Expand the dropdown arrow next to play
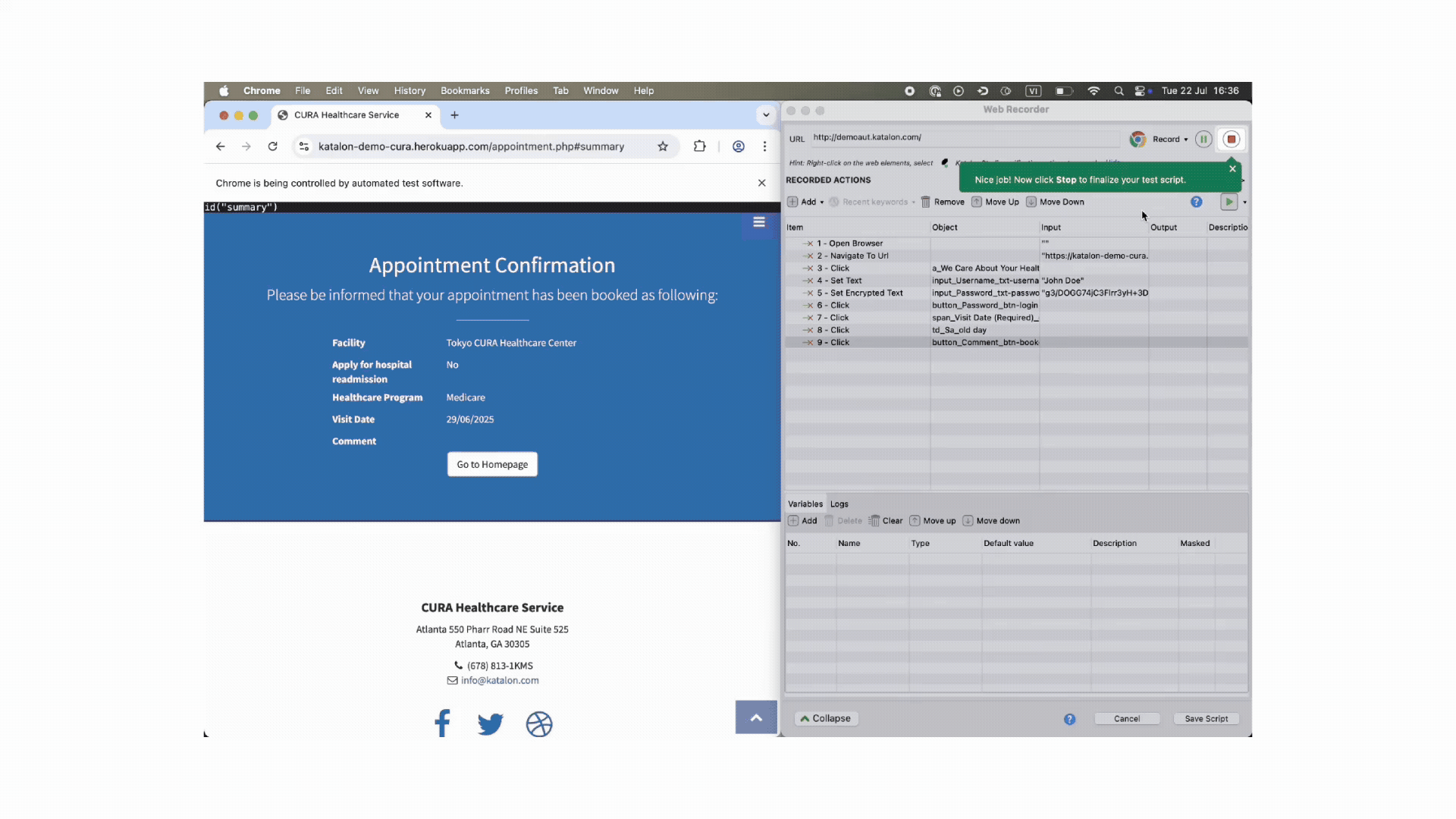1456x819 pixels. tap(1244, 202)
